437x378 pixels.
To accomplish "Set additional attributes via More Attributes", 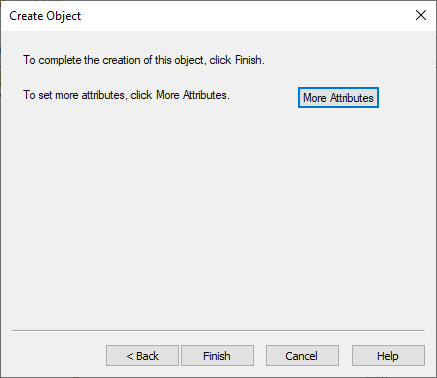I will 338,98.
